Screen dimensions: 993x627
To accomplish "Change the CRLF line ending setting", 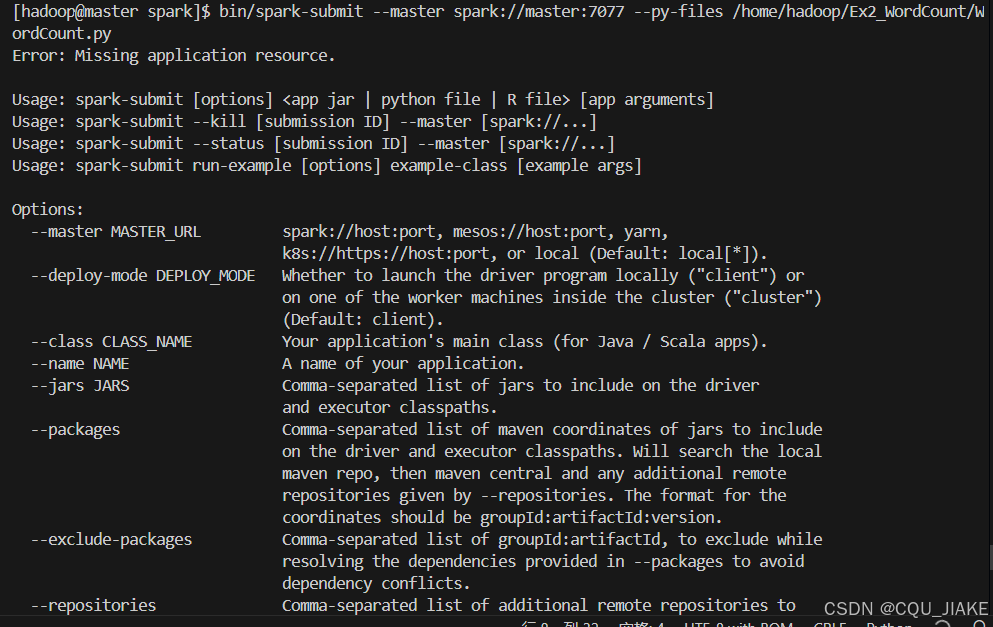I will coord(830,625).
